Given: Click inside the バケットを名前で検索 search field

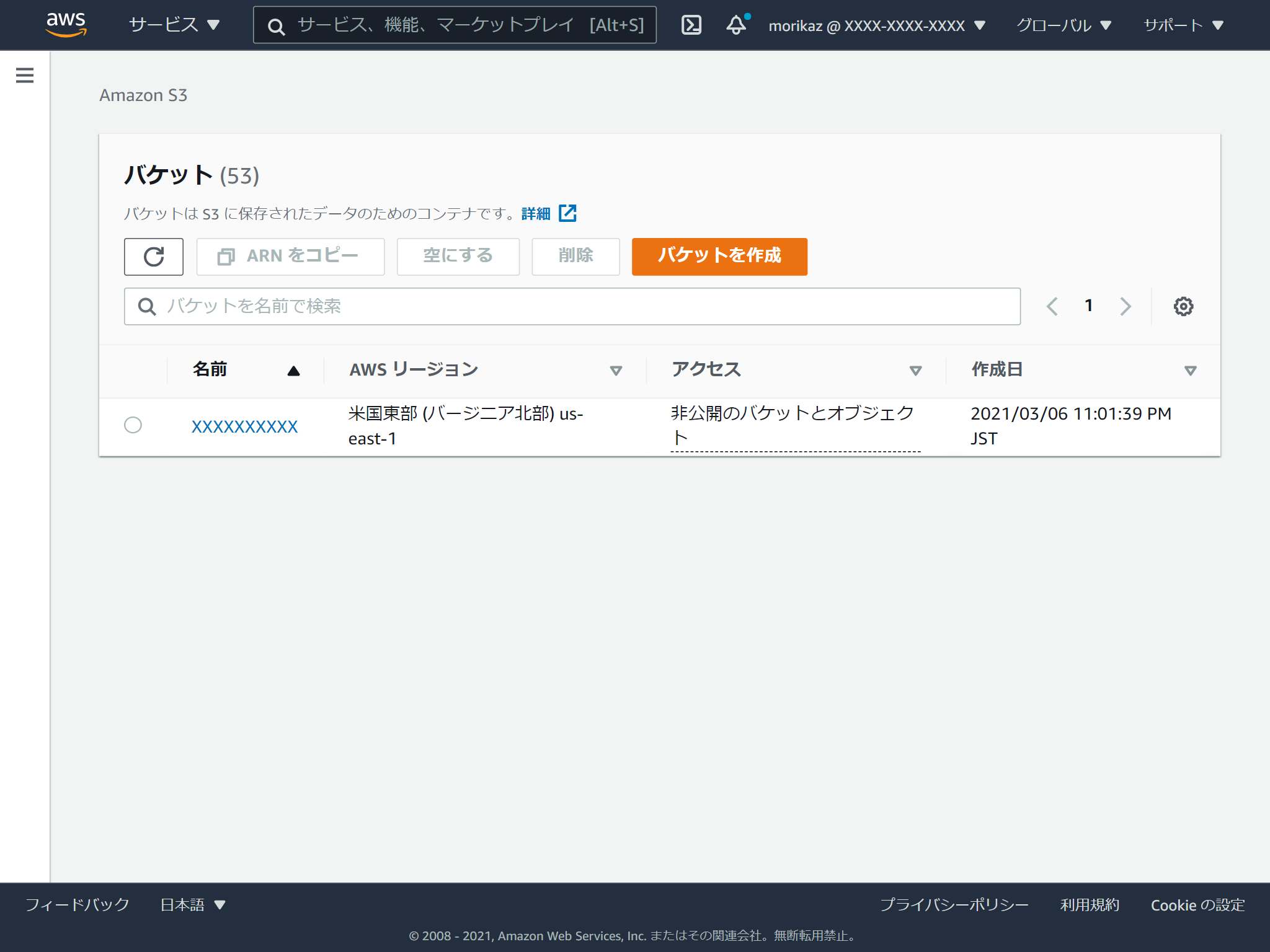Looking at the screenshot, I should [x=434, y=306].
